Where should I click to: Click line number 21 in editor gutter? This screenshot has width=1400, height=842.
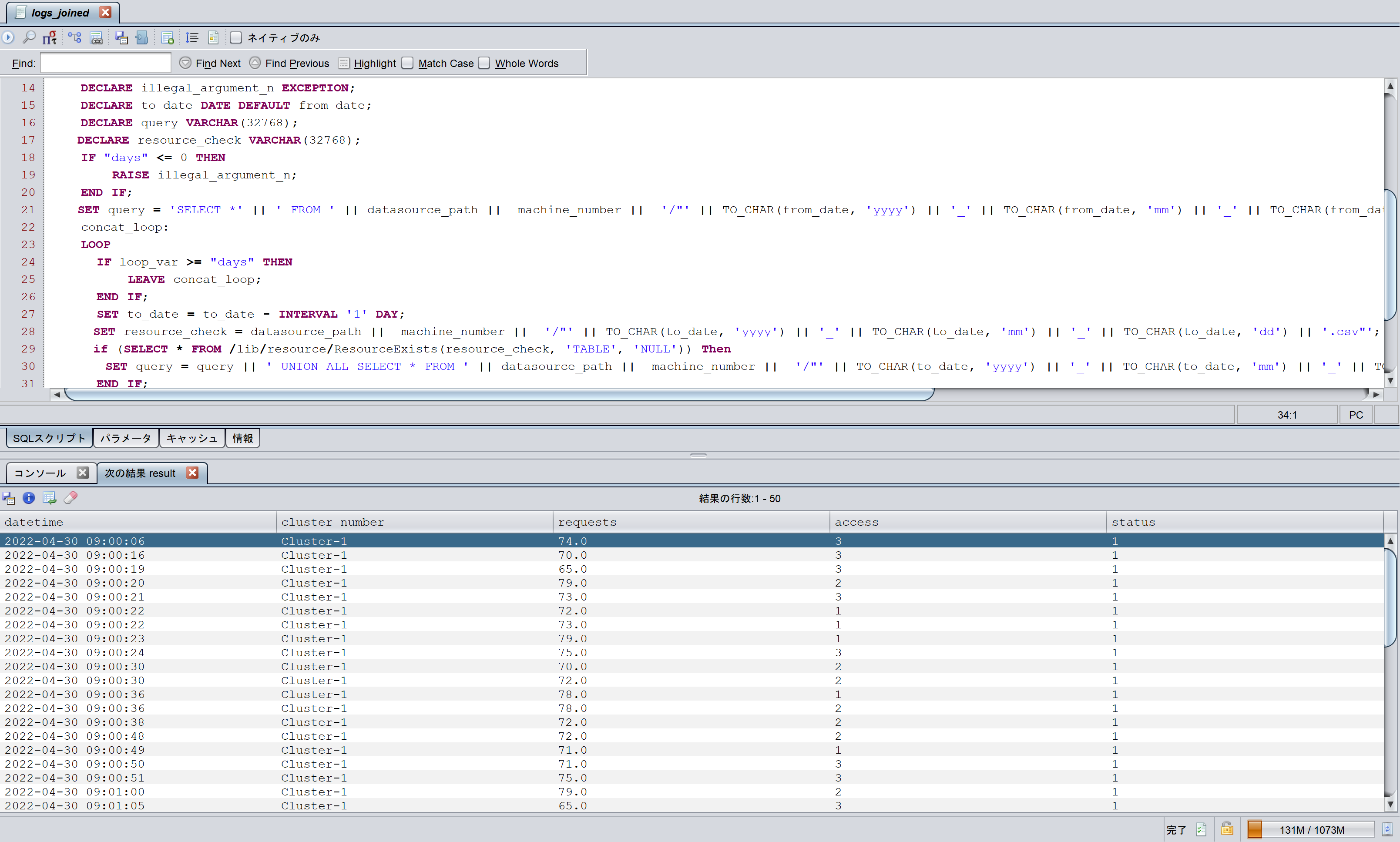coord(28,210)
